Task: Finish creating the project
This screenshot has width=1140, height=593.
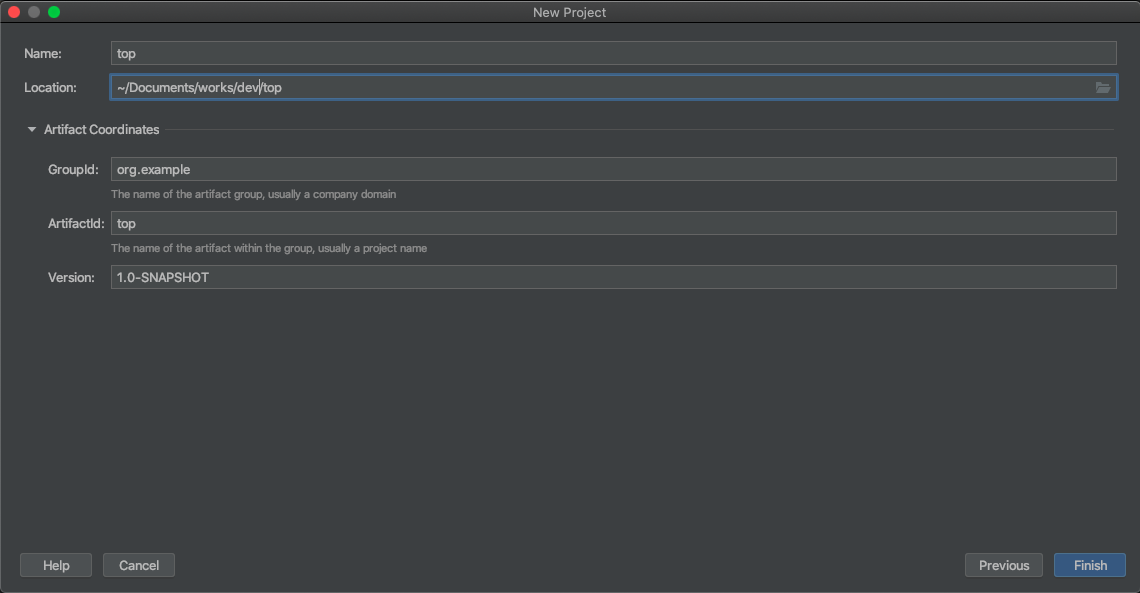Action: pyautogui.click(x=1090, y=565)
